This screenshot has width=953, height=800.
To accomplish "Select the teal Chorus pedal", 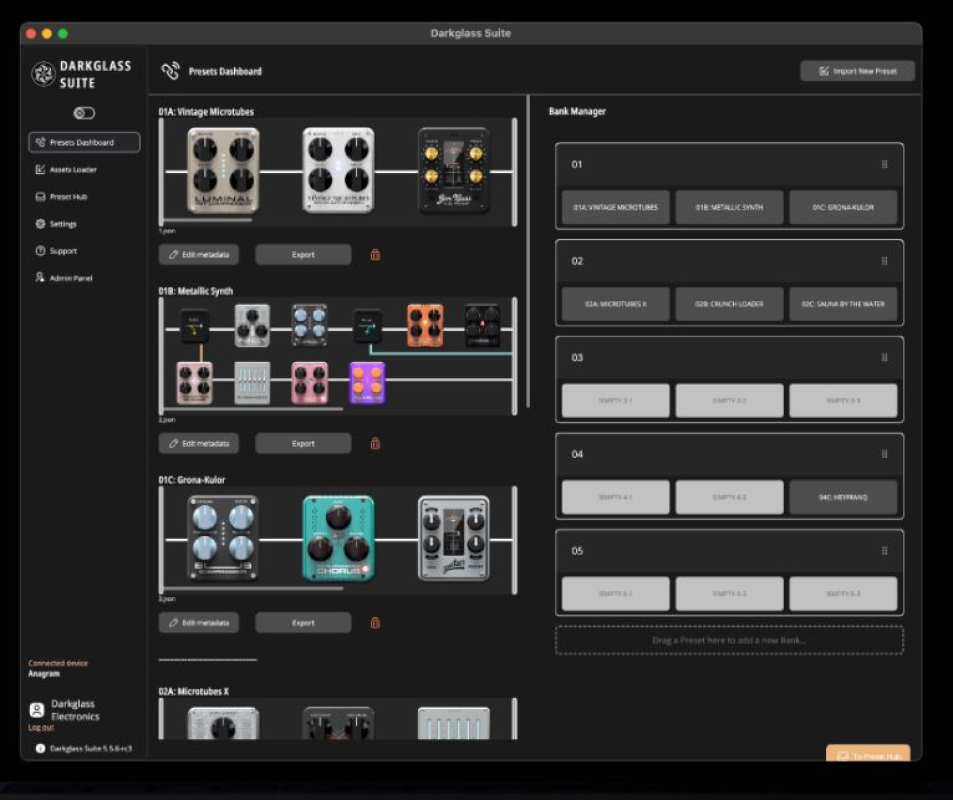I will pyautogui.click(x=339, y=539).
